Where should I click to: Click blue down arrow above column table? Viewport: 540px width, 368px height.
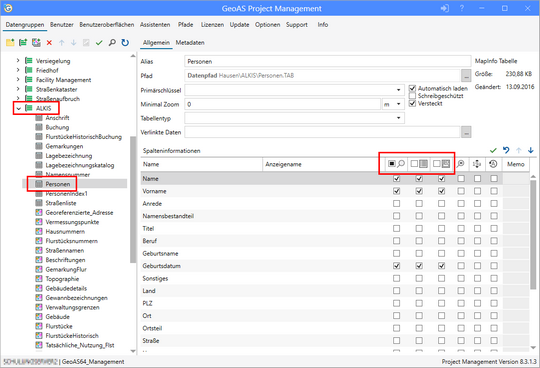(x=531, y=150)
